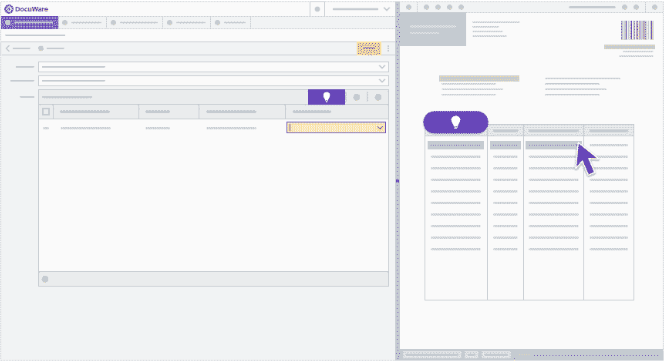This screenshot has height=361, width=664.
Task: Click the round icon at table footer
Action: [45, 279]
